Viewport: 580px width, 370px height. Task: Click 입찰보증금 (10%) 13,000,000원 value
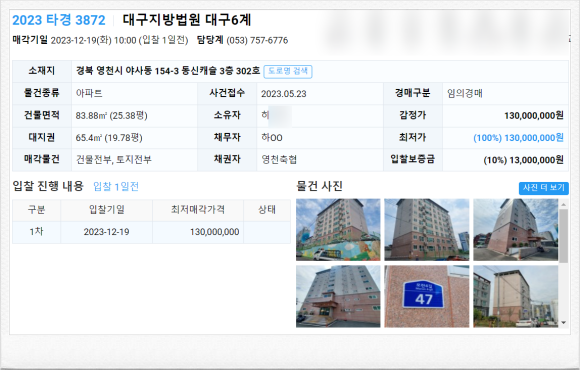pyautogui.click(x=523, y=160)
